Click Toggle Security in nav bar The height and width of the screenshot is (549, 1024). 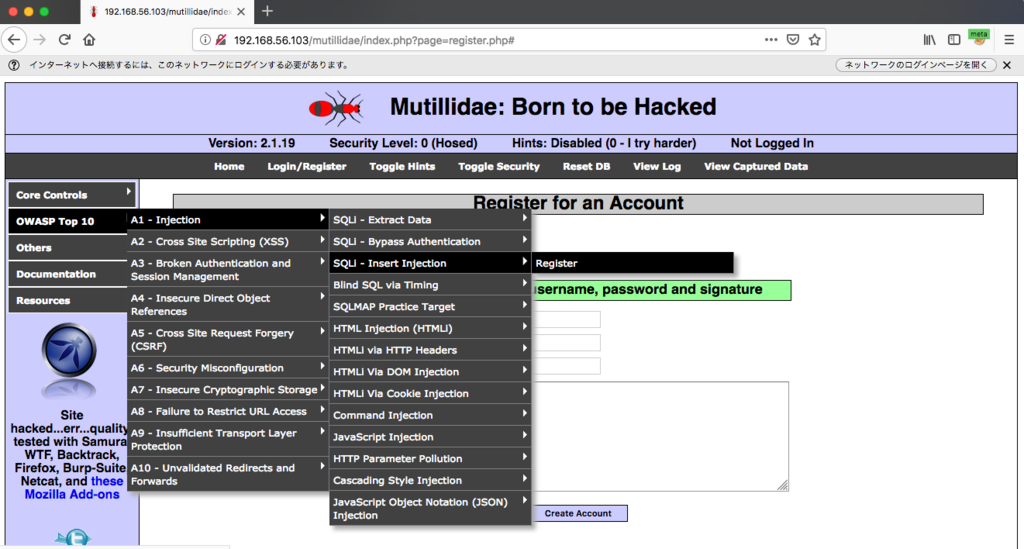click(x=499, y=166)
